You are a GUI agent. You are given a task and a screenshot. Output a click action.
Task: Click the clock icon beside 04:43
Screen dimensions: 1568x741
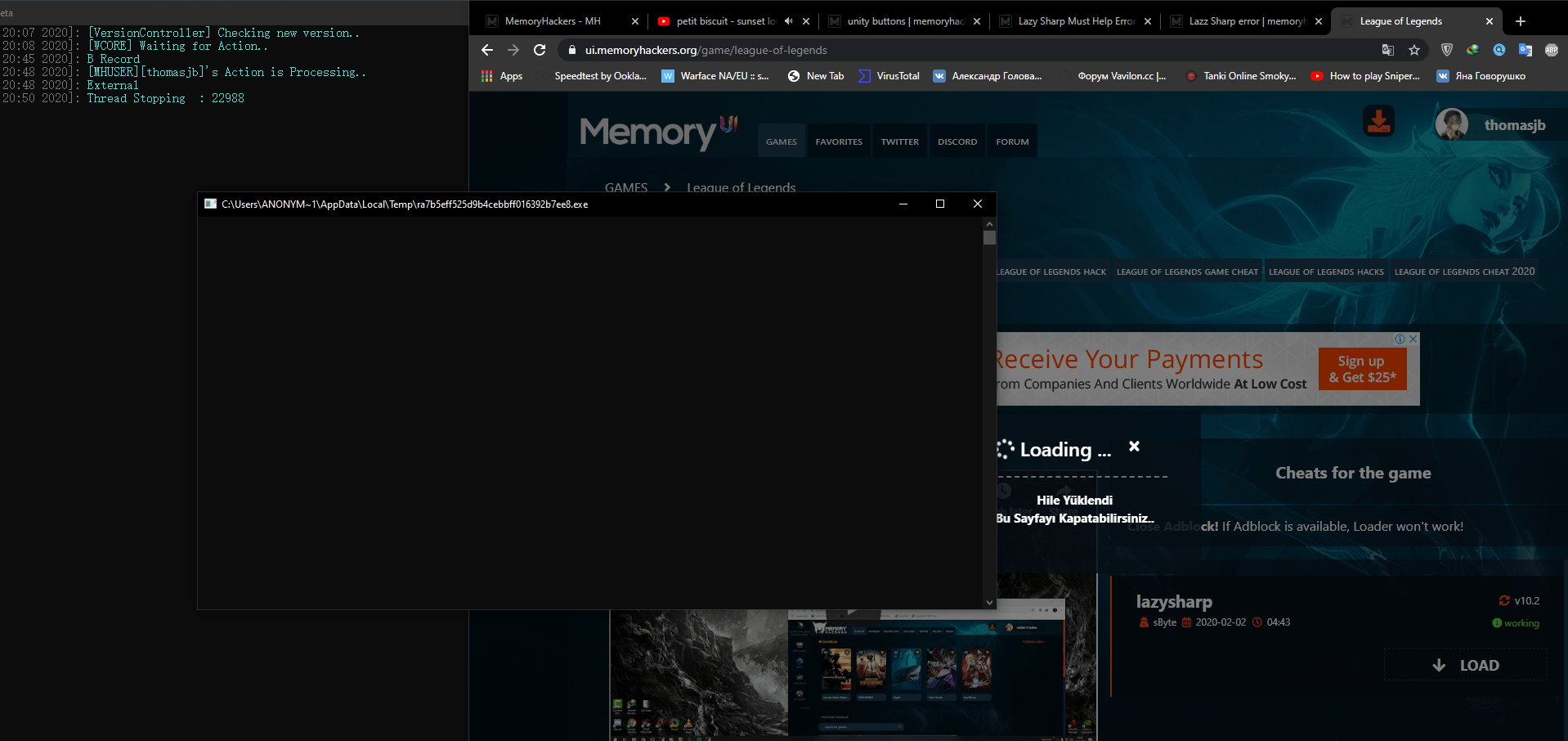coord(1257,622)
